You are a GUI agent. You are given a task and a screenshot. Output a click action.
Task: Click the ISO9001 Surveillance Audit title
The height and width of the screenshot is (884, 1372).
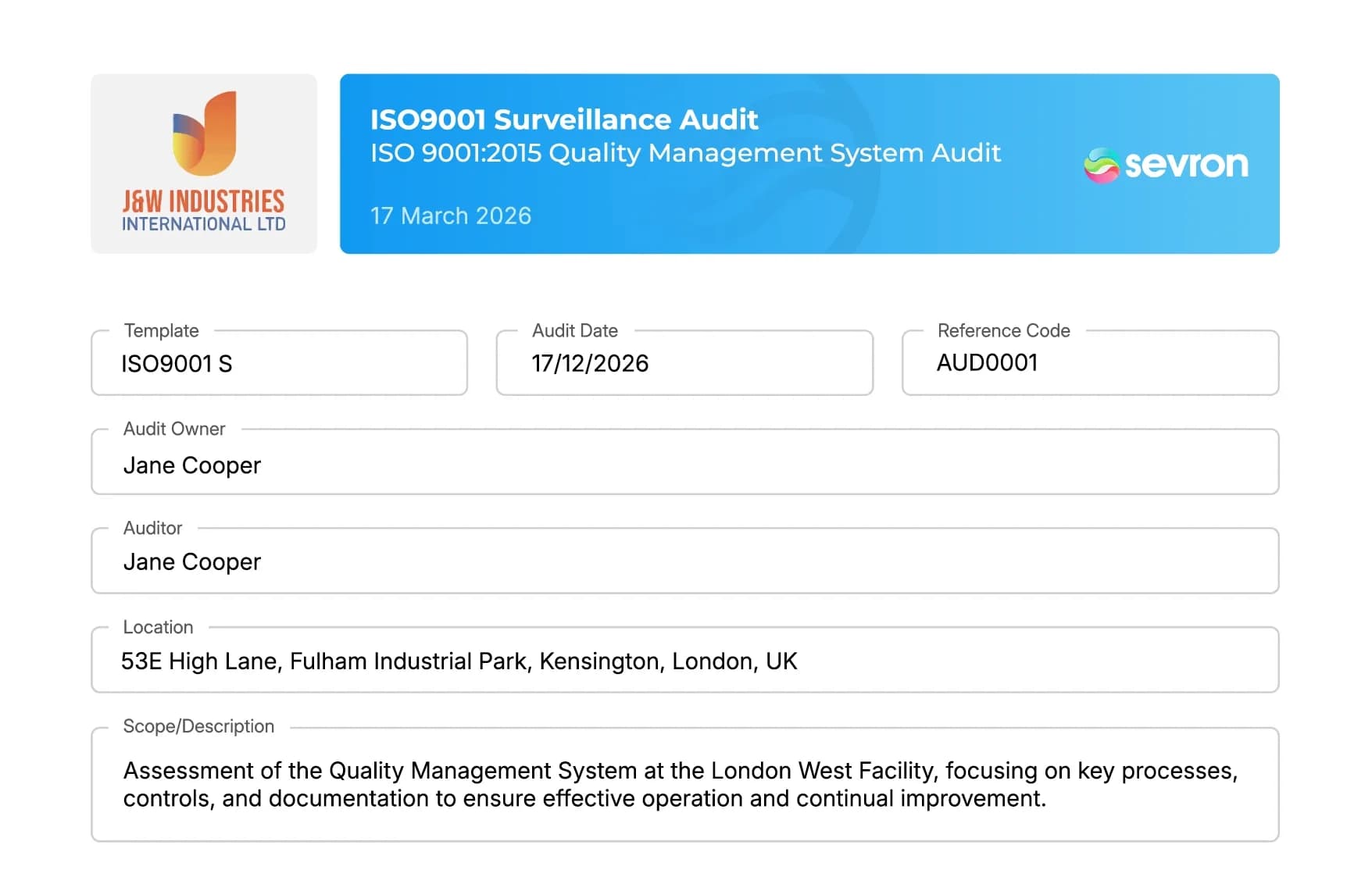[x=564, y=119]
